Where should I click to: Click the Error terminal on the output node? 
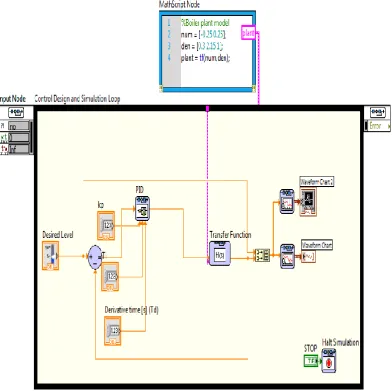point(377,126)
